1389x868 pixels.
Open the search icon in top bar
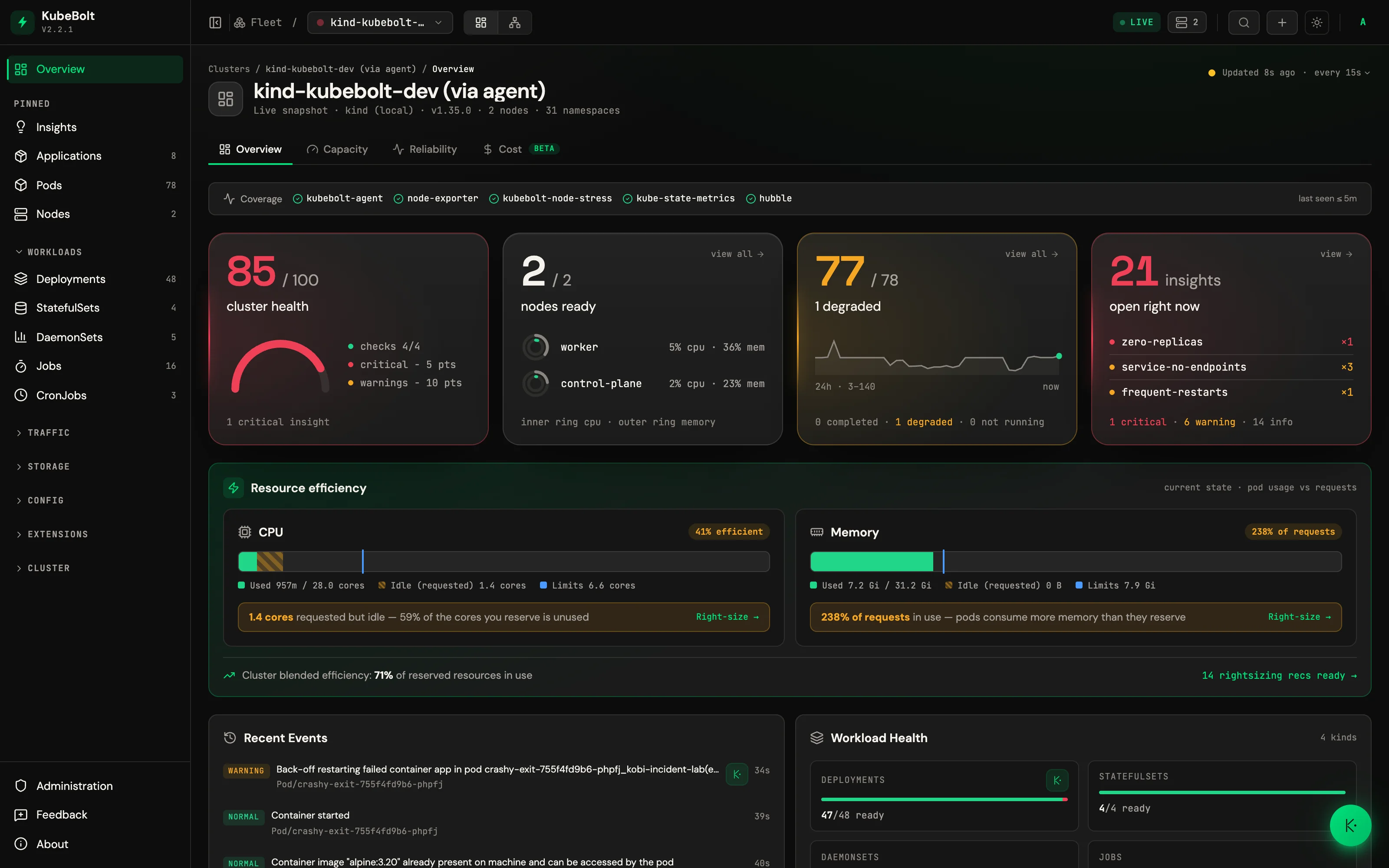click(x=1243, y=23)
